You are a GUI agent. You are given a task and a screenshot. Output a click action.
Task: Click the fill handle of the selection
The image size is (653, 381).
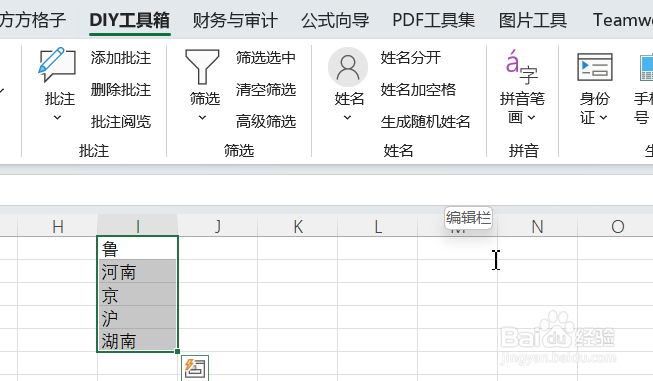pyautogui.click(x=177, y=351)
